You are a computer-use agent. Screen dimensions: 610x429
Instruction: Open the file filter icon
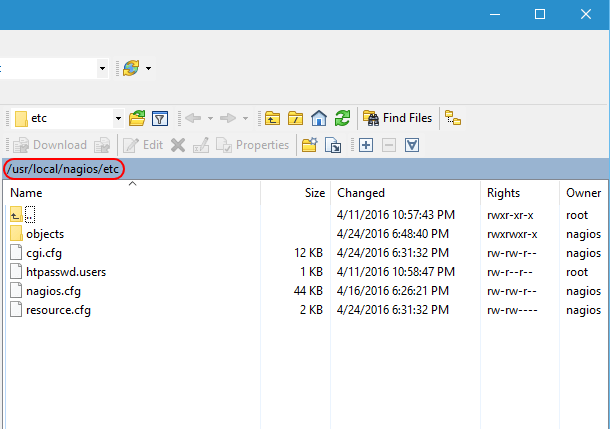160,118
